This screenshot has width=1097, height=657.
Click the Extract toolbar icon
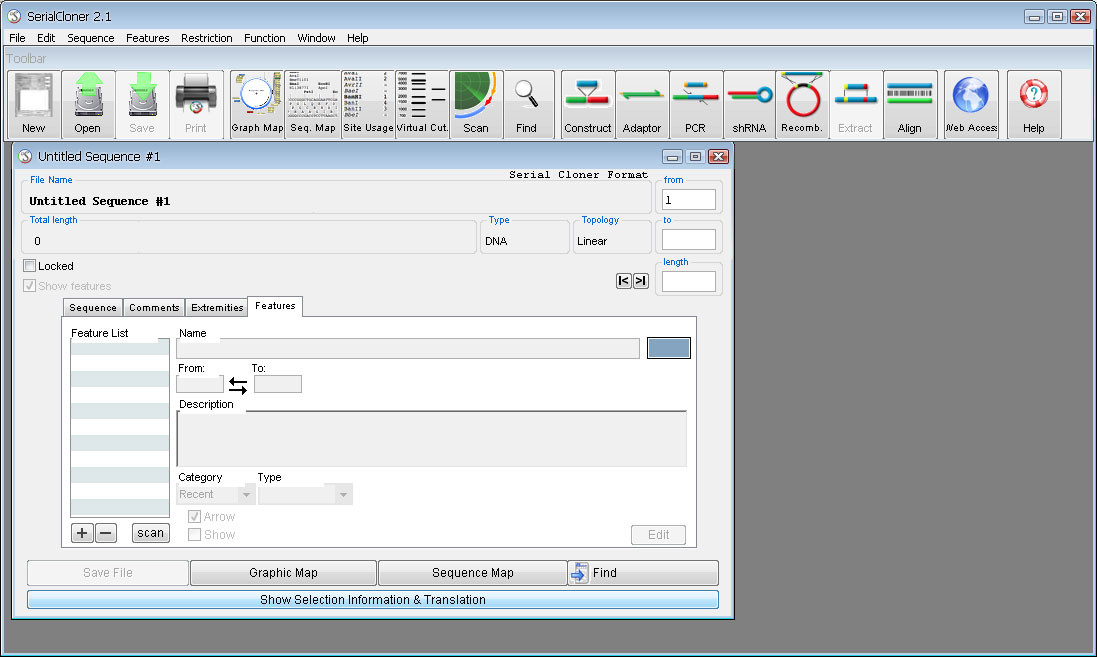[856, 104]
